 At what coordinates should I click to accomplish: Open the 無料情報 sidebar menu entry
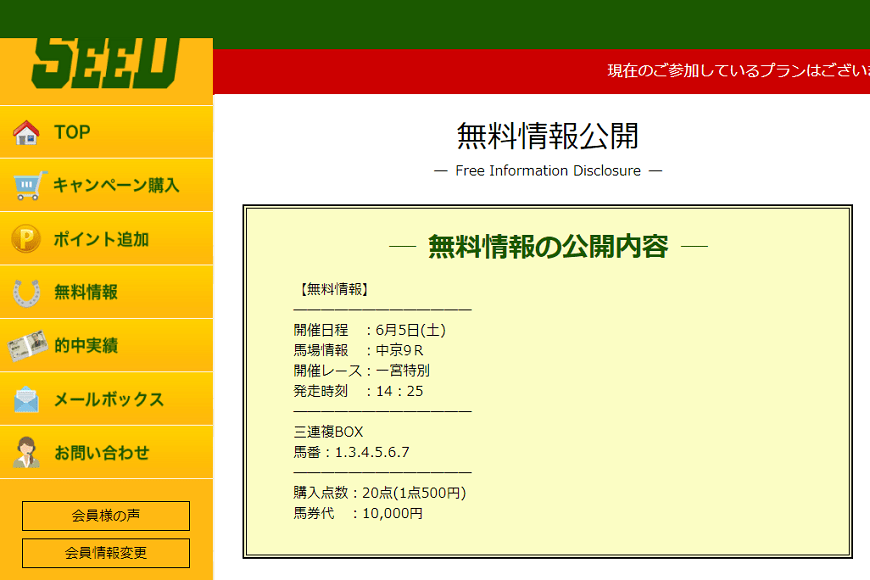(86, 292)
